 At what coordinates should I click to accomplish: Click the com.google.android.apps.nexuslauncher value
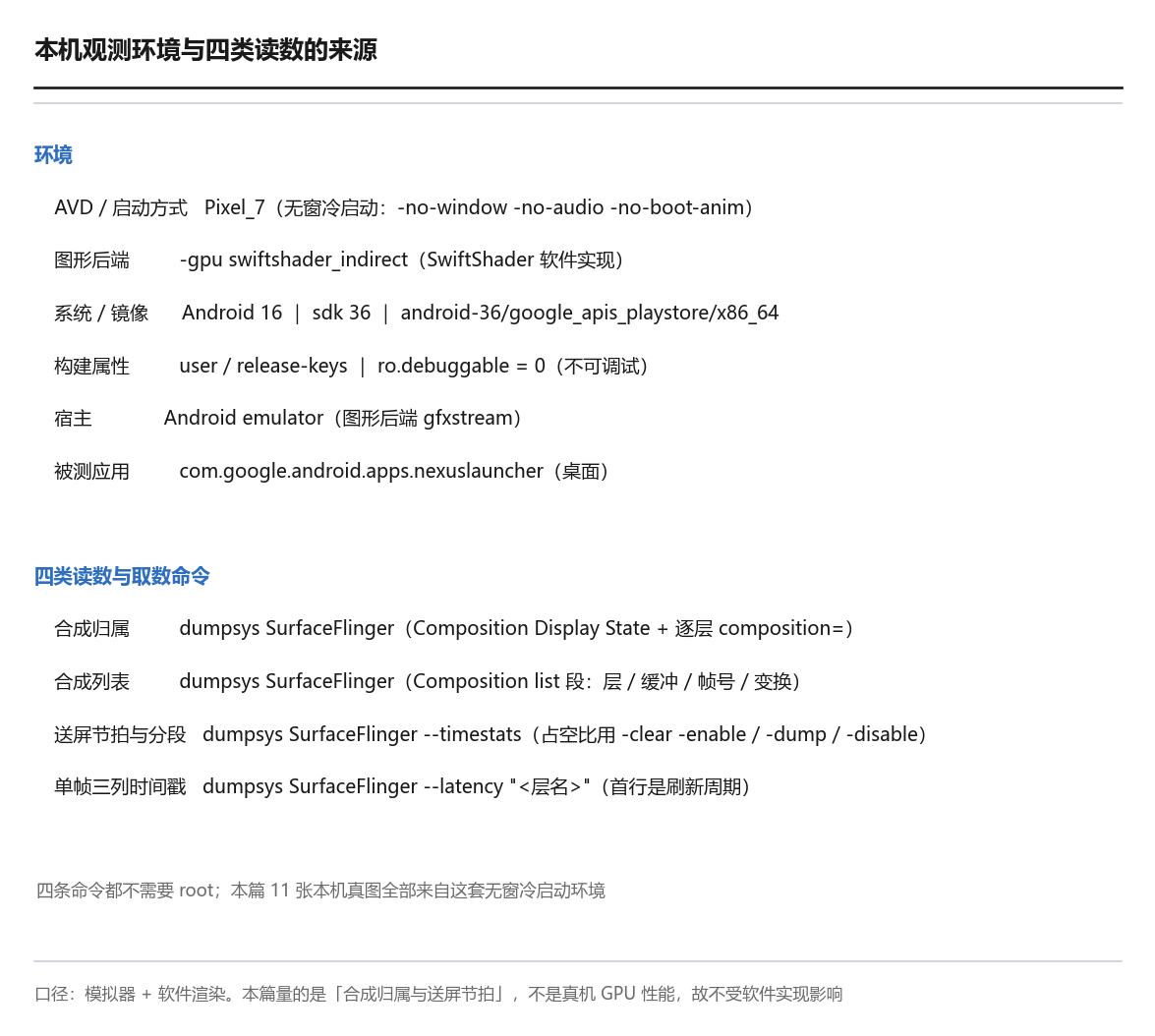pos(394,471)
